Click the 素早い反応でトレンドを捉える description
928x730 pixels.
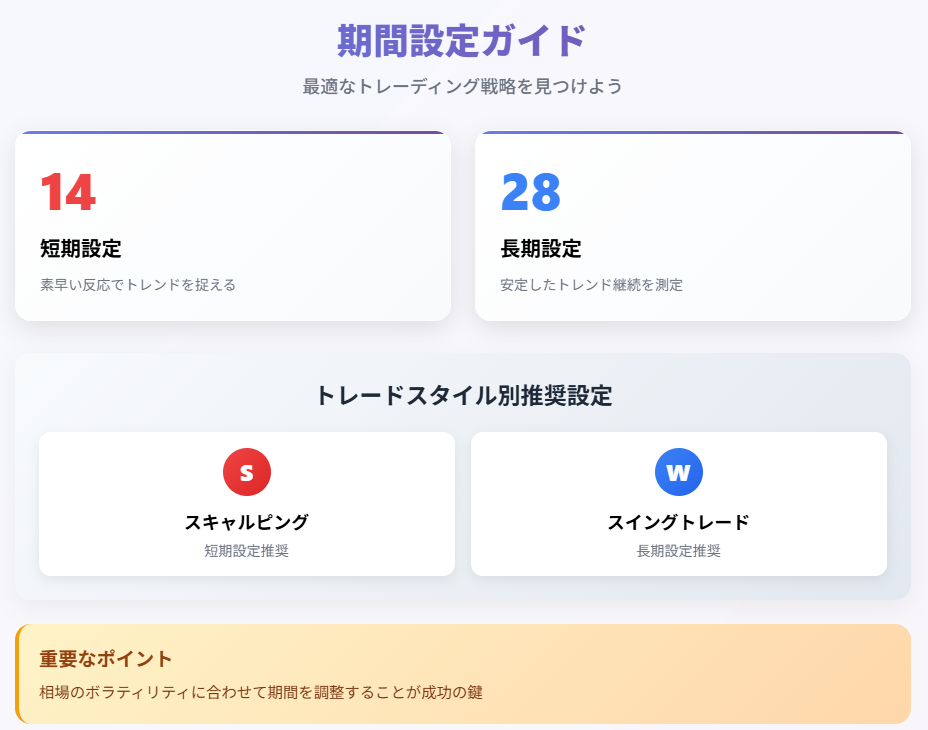138,285
